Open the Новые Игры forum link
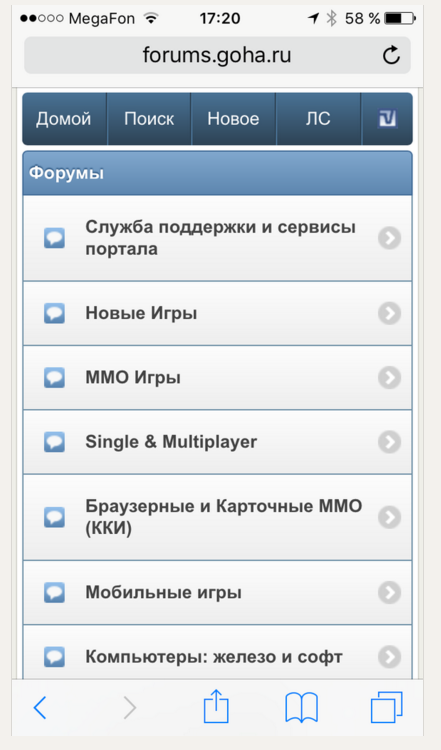The image size is (441, 750). coord(217,314)
